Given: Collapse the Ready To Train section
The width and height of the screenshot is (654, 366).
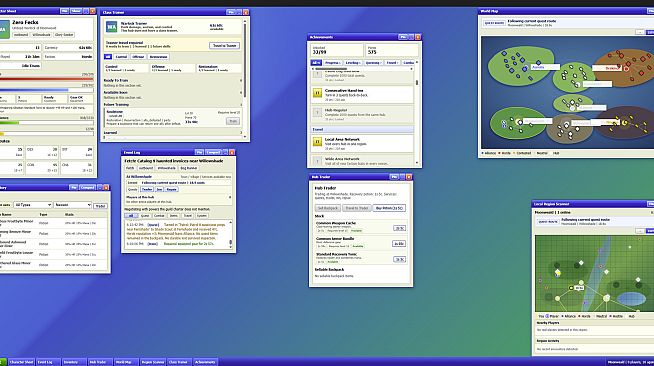Looking at the screenshot, I should point(173,80).
